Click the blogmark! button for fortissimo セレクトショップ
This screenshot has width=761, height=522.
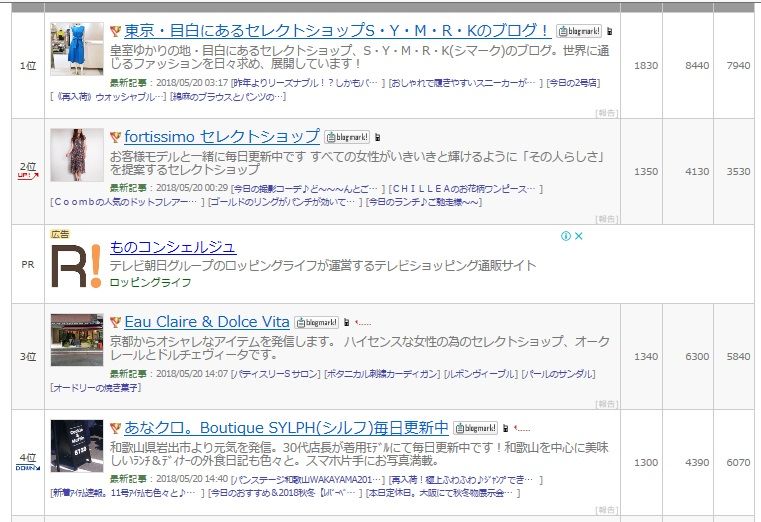[x=347, y=137]
